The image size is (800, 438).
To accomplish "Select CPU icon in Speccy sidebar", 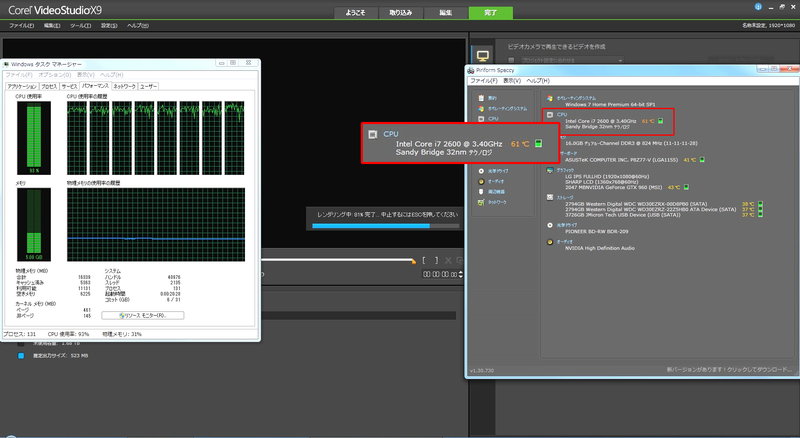I will [x=481, y=118].
